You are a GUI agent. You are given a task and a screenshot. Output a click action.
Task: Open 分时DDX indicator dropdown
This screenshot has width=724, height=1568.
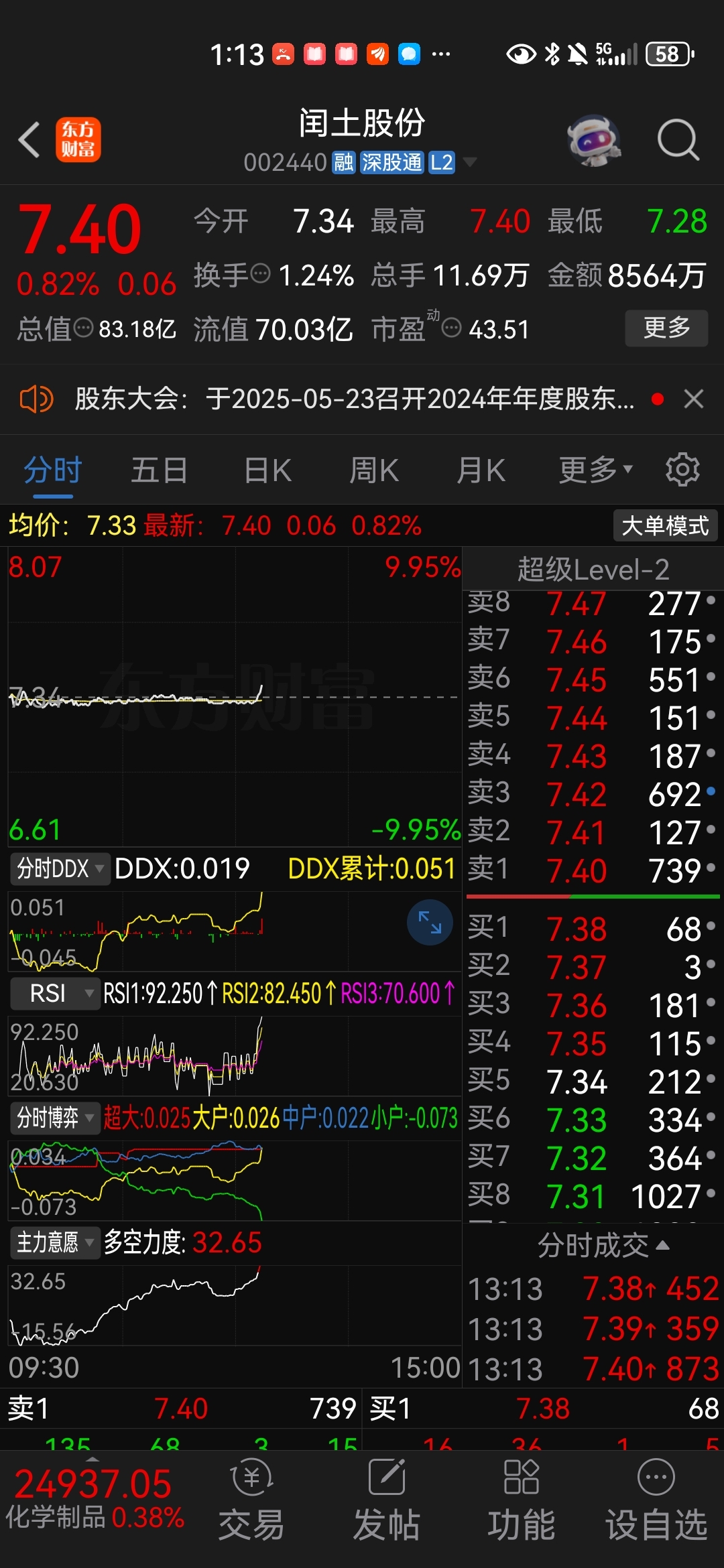(60, 869)
